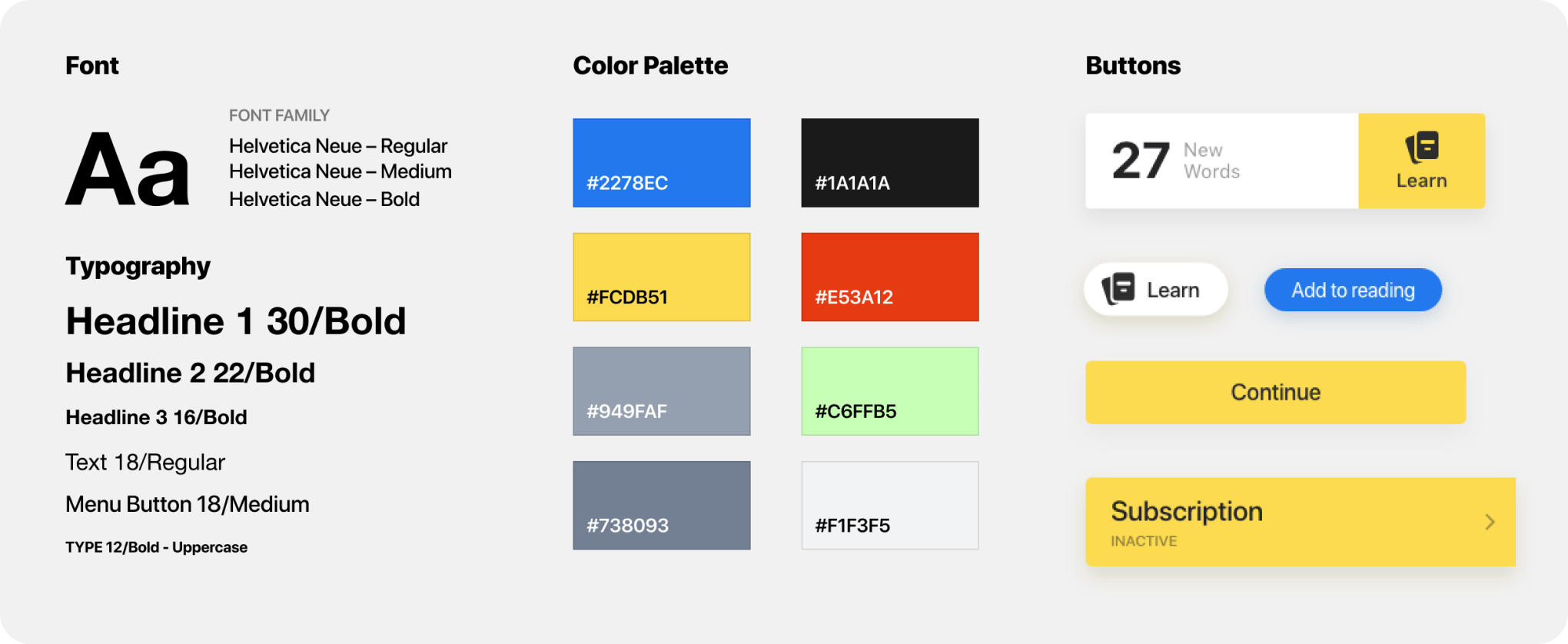Click the white Learn pill button text

[1173, 290]
